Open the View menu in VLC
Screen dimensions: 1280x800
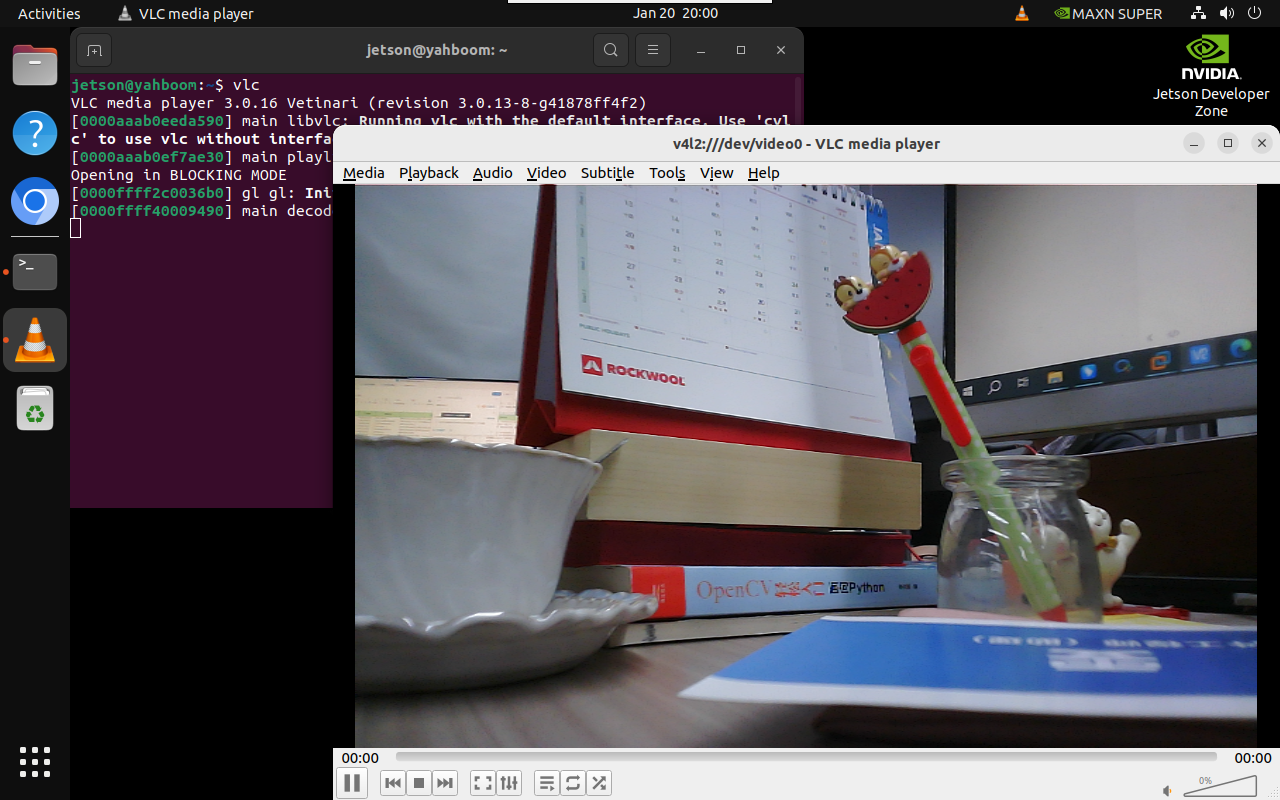(x=717, y=173)
